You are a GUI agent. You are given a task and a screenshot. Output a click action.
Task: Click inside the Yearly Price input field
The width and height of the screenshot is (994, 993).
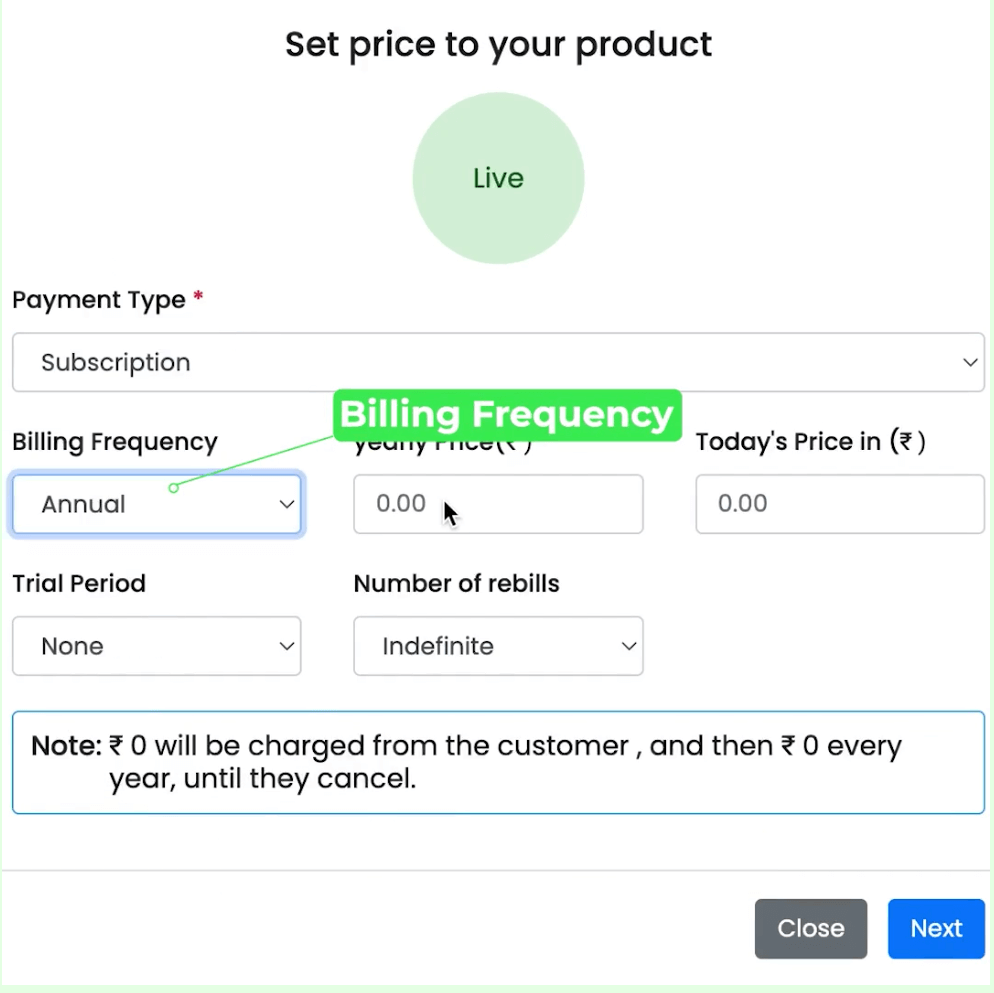click(497, 504)
